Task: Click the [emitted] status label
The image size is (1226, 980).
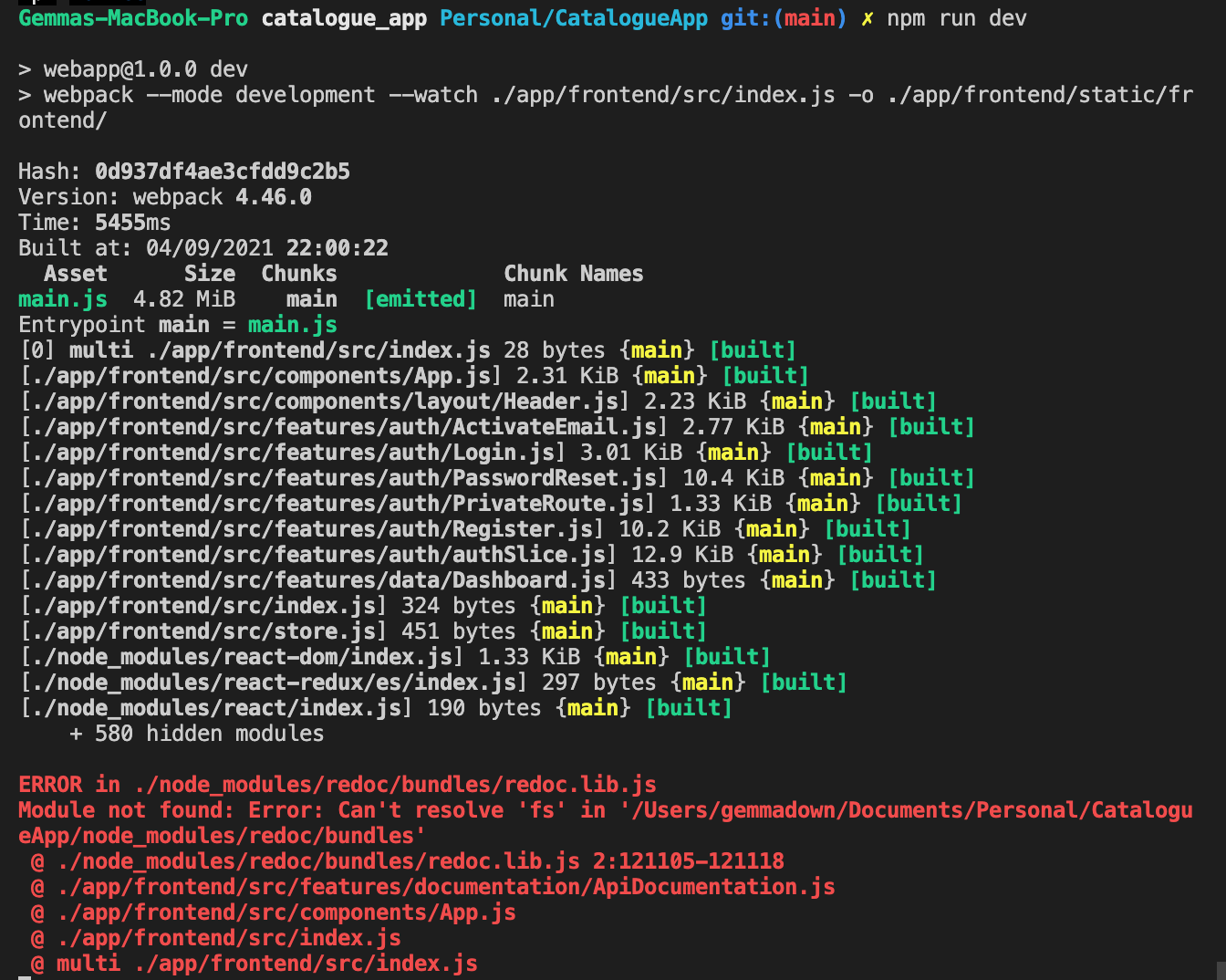Action: pos(420,298)
